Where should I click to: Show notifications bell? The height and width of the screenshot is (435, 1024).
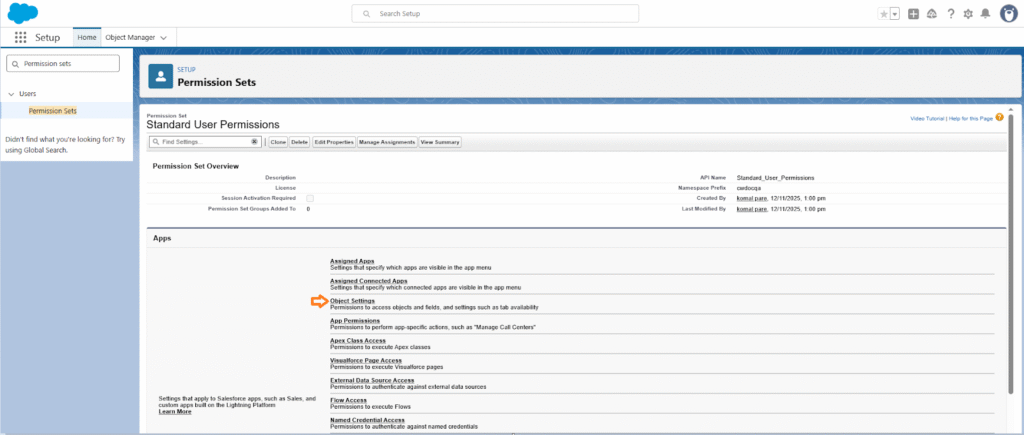point(985,14)
